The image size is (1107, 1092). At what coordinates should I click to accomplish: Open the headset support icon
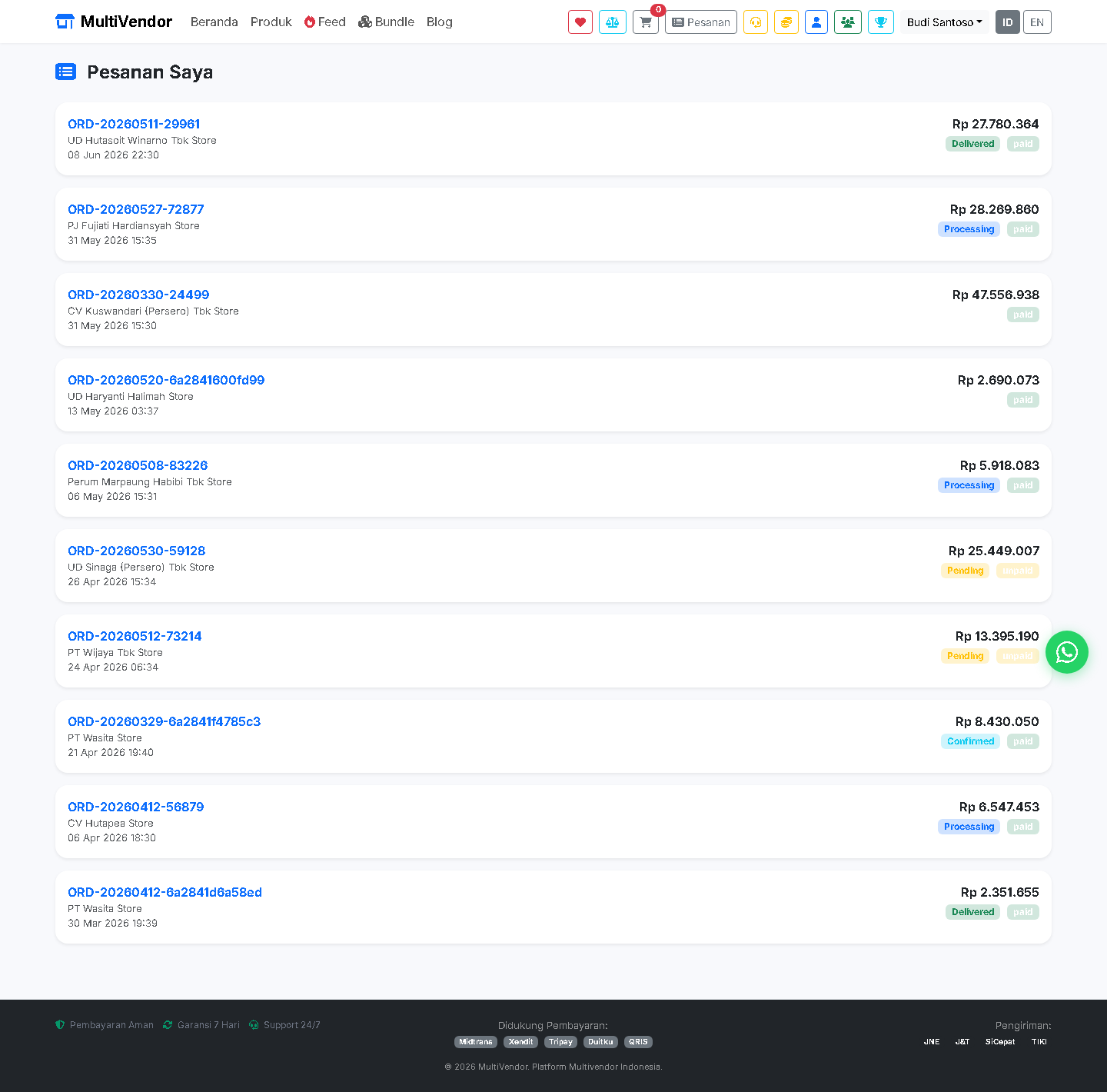click(756, 22)
